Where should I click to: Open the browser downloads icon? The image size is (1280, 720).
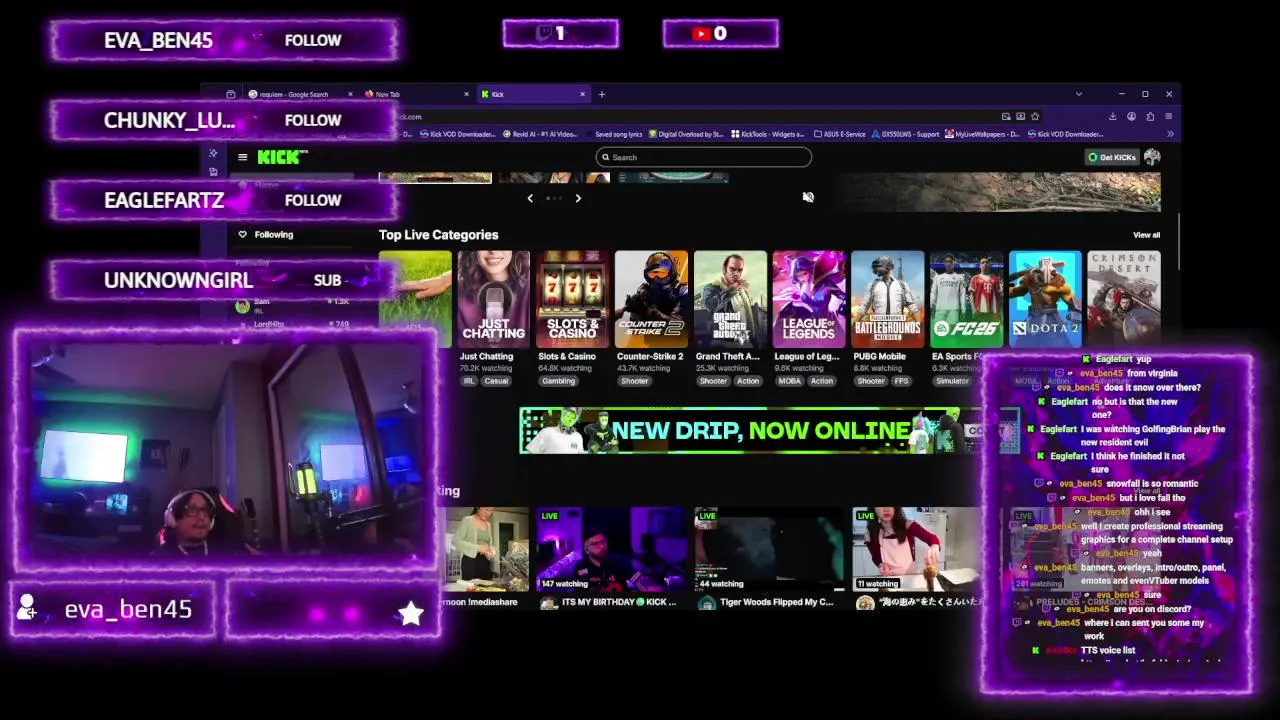pyautogui.click(x=1112, y=116)
